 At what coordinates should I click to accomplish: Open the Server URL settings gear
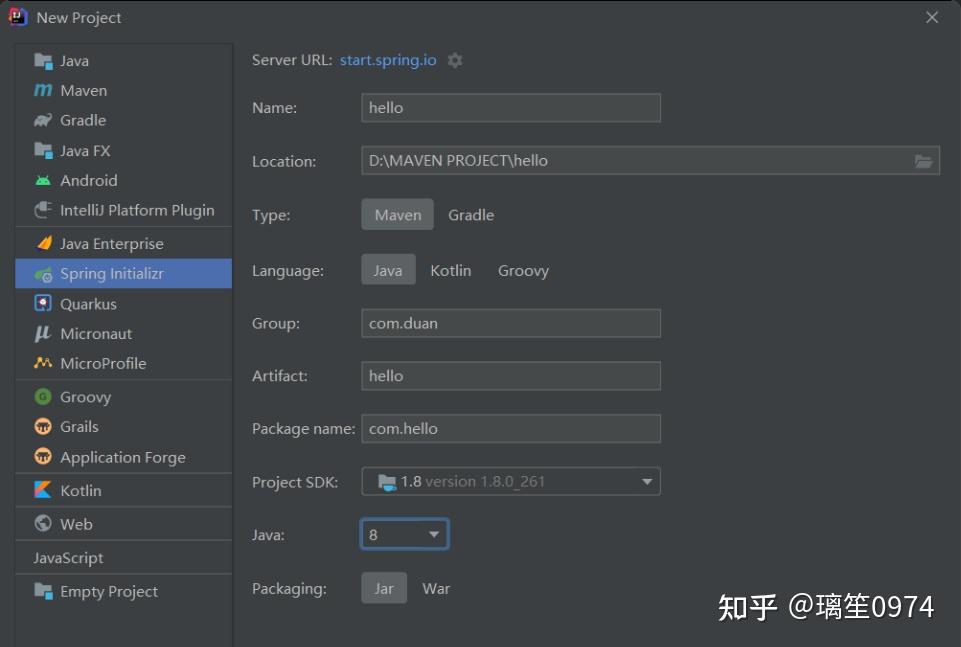(x=455, y=60)
